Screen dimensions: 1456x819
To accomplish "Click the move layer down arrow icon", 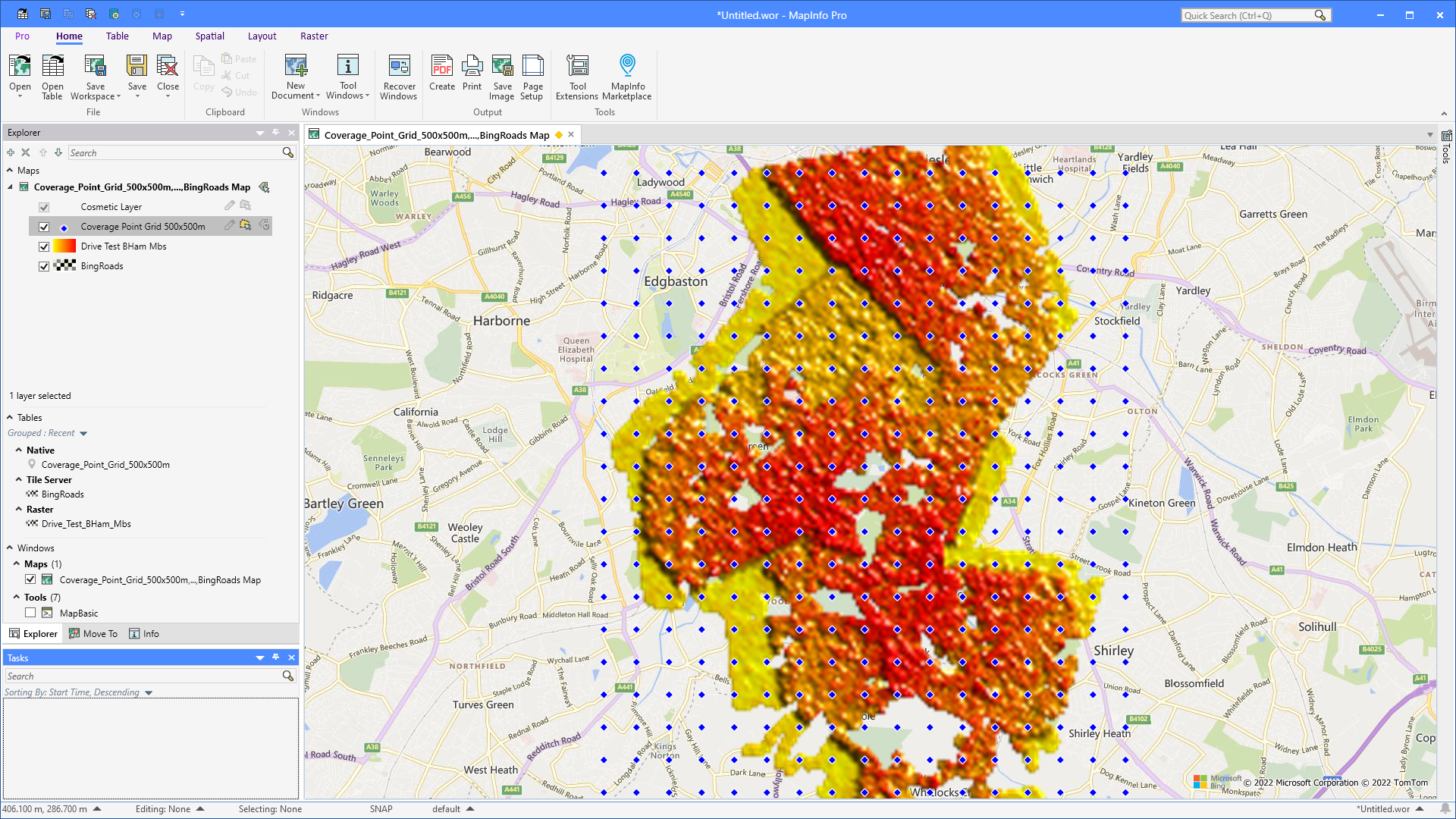I will coord(58,152).
